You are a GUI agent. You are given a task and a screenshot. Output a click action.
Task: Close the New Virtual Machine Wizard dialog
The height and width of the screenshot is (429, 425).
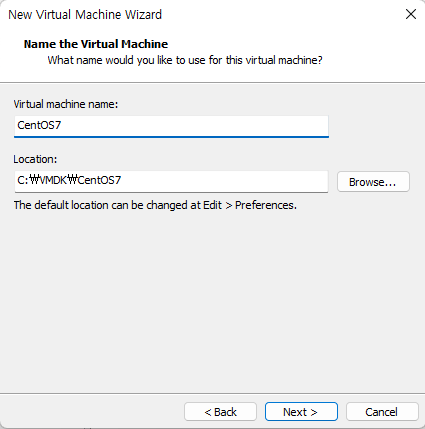pyautogui.click(x=411, y=14)
